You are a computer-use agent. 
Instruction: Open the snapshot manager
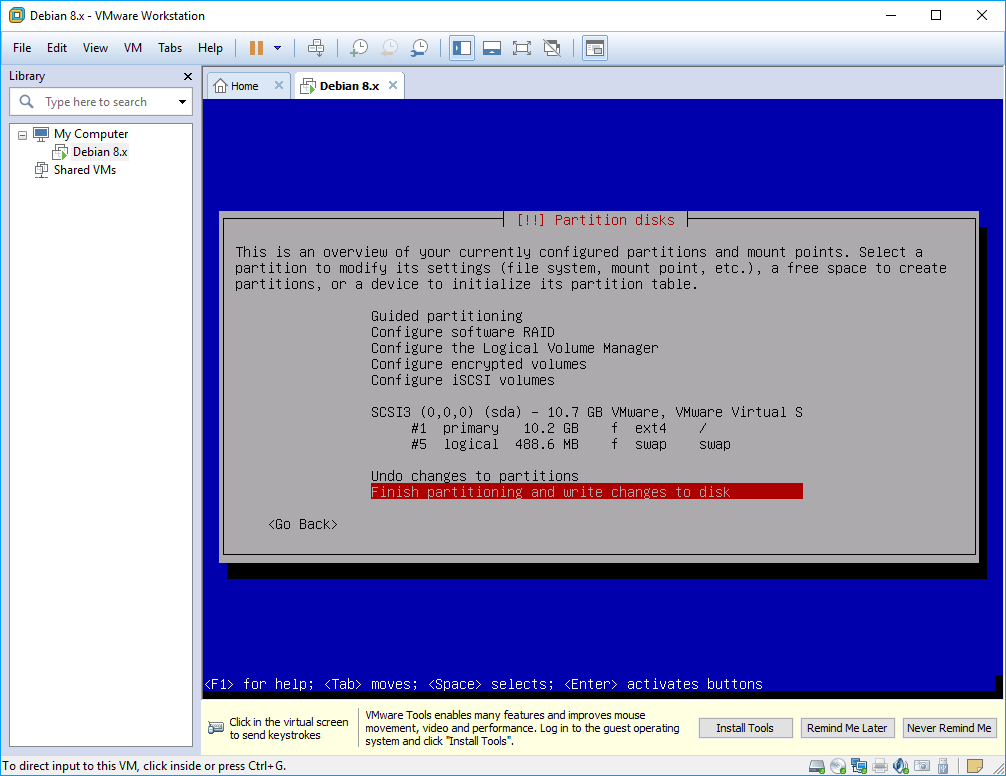(420, 48)
